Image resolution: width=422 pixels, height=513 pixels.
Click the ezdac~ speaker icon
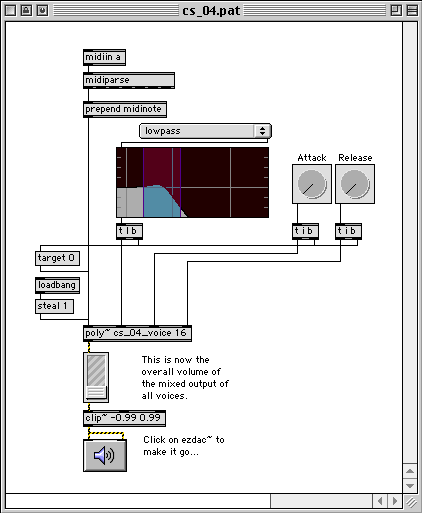point(105,455)
